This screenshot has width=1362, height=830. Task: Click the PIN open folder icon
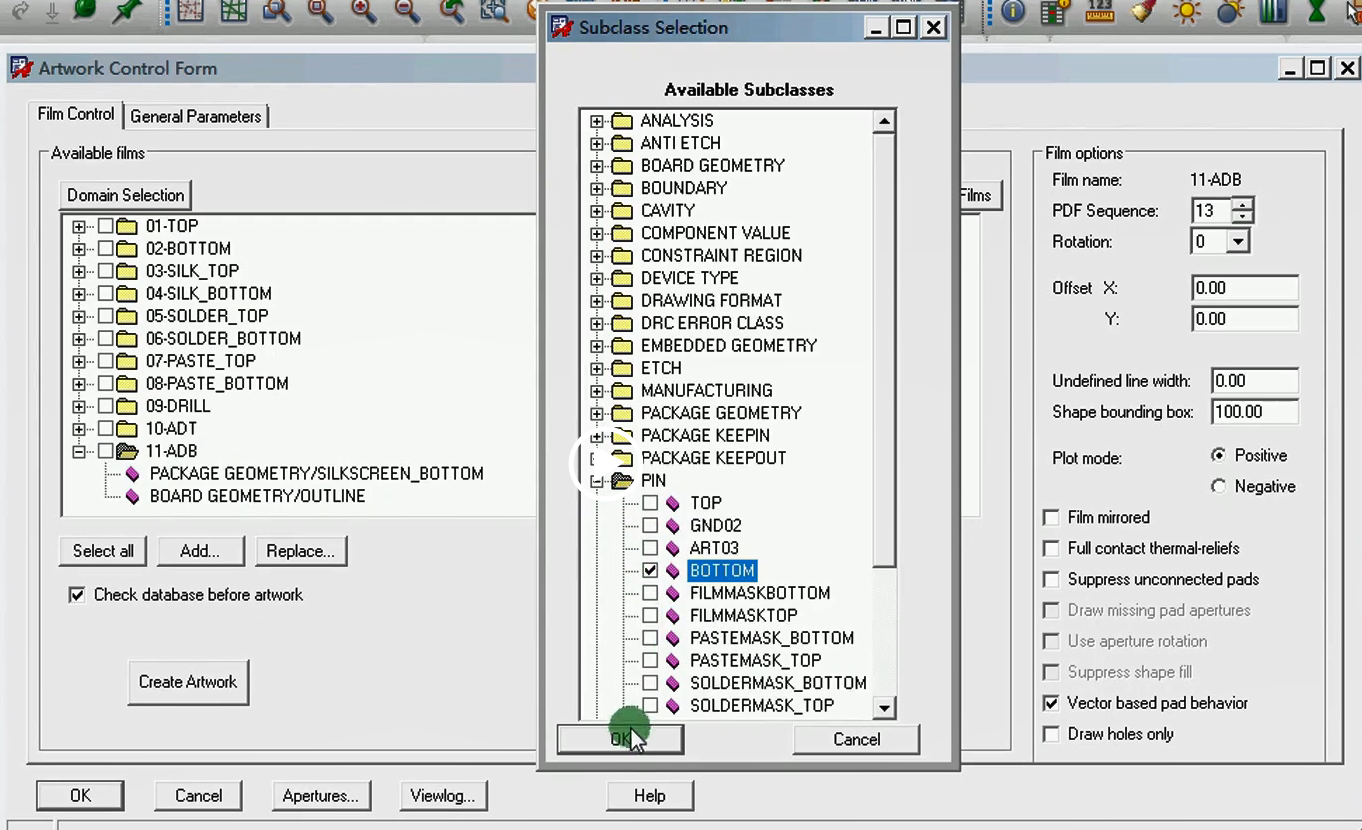(x=623, y=480)
